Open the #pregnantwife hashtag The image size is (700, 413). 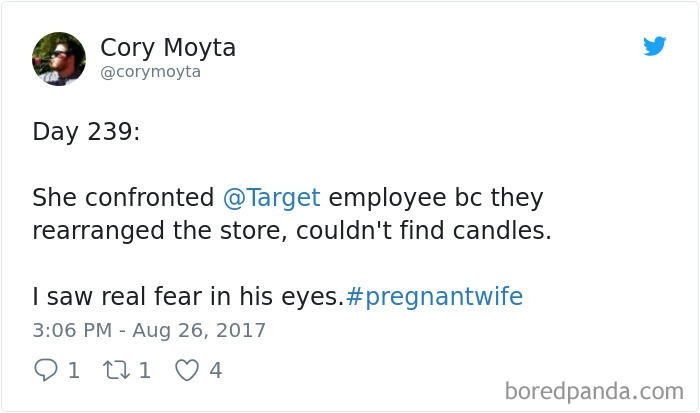434,296
